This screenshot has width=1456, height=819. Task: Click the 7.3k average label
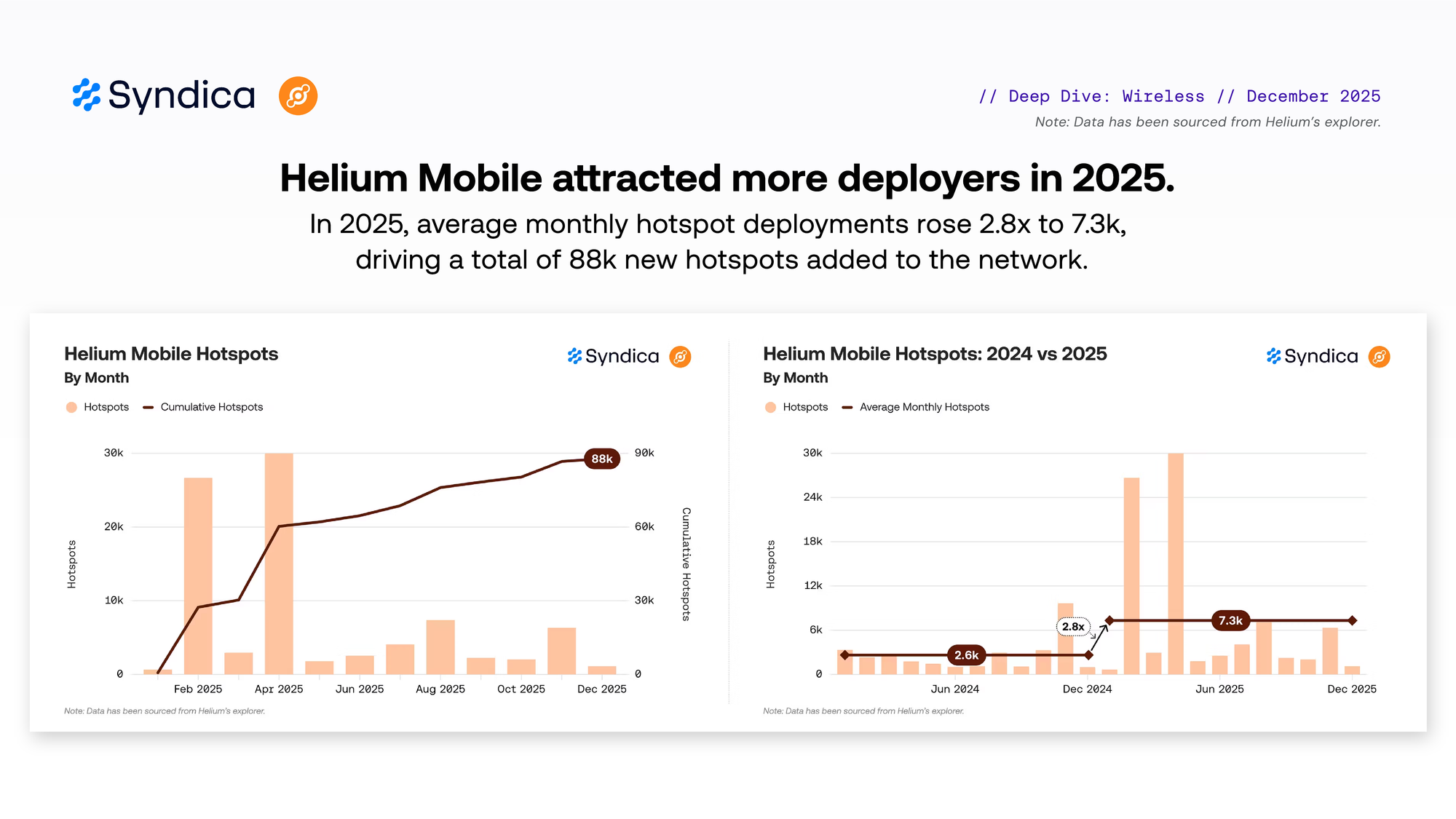1230,620
